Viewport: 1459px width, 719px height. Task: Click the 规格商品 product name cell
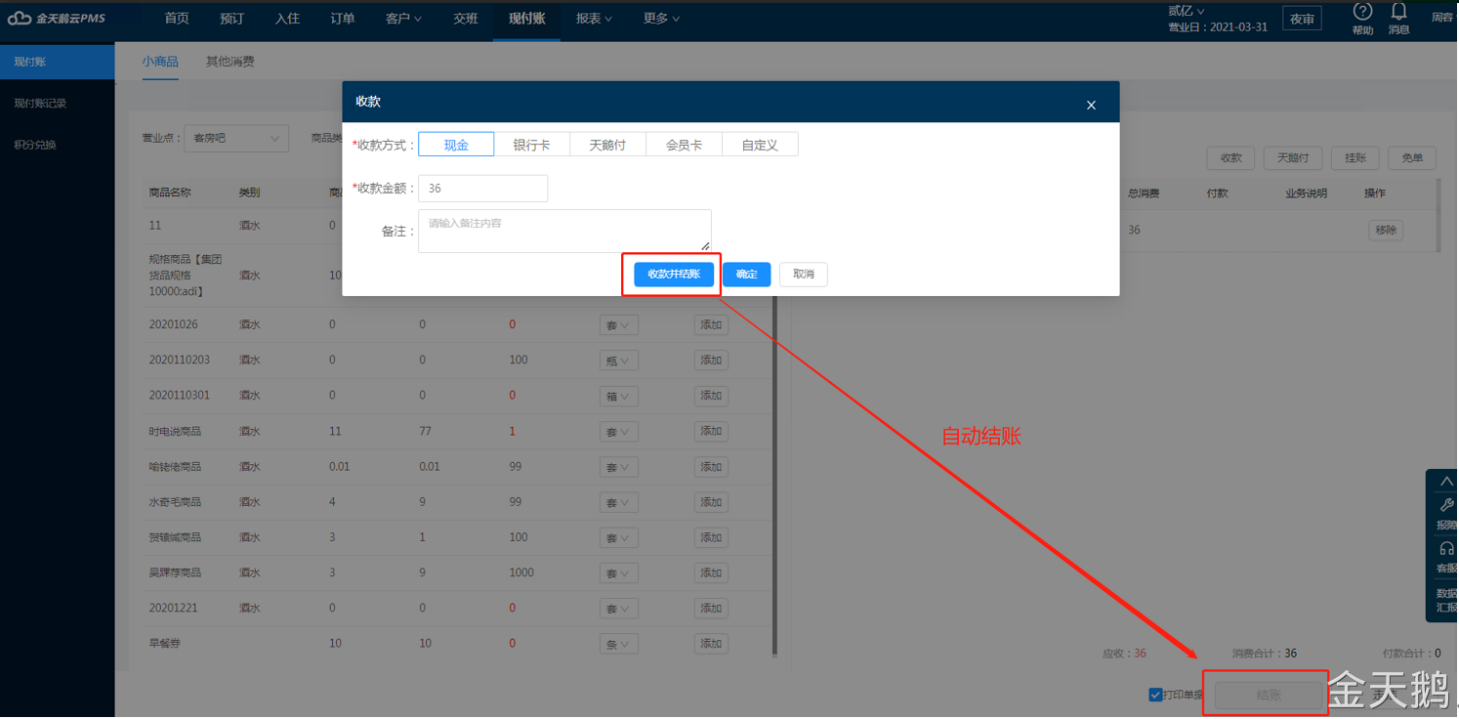click(185, 275)
